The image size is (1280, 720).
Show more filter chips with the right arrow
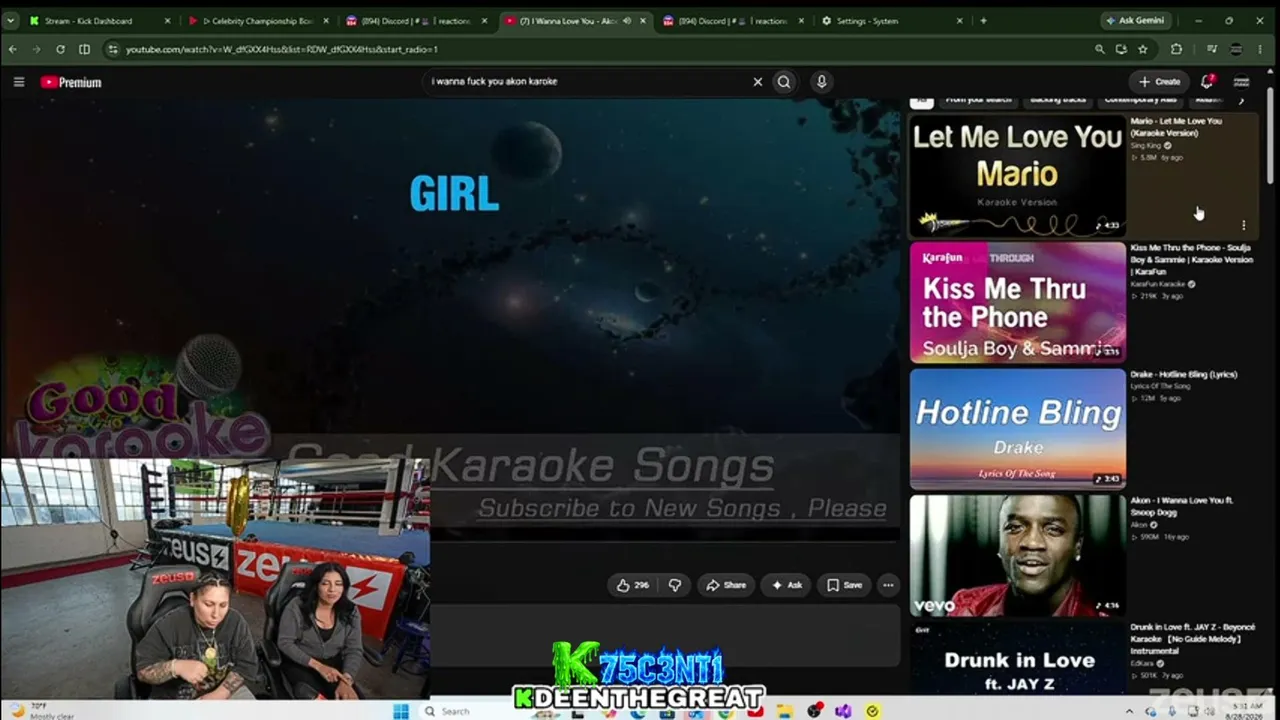coord(1241,100)
